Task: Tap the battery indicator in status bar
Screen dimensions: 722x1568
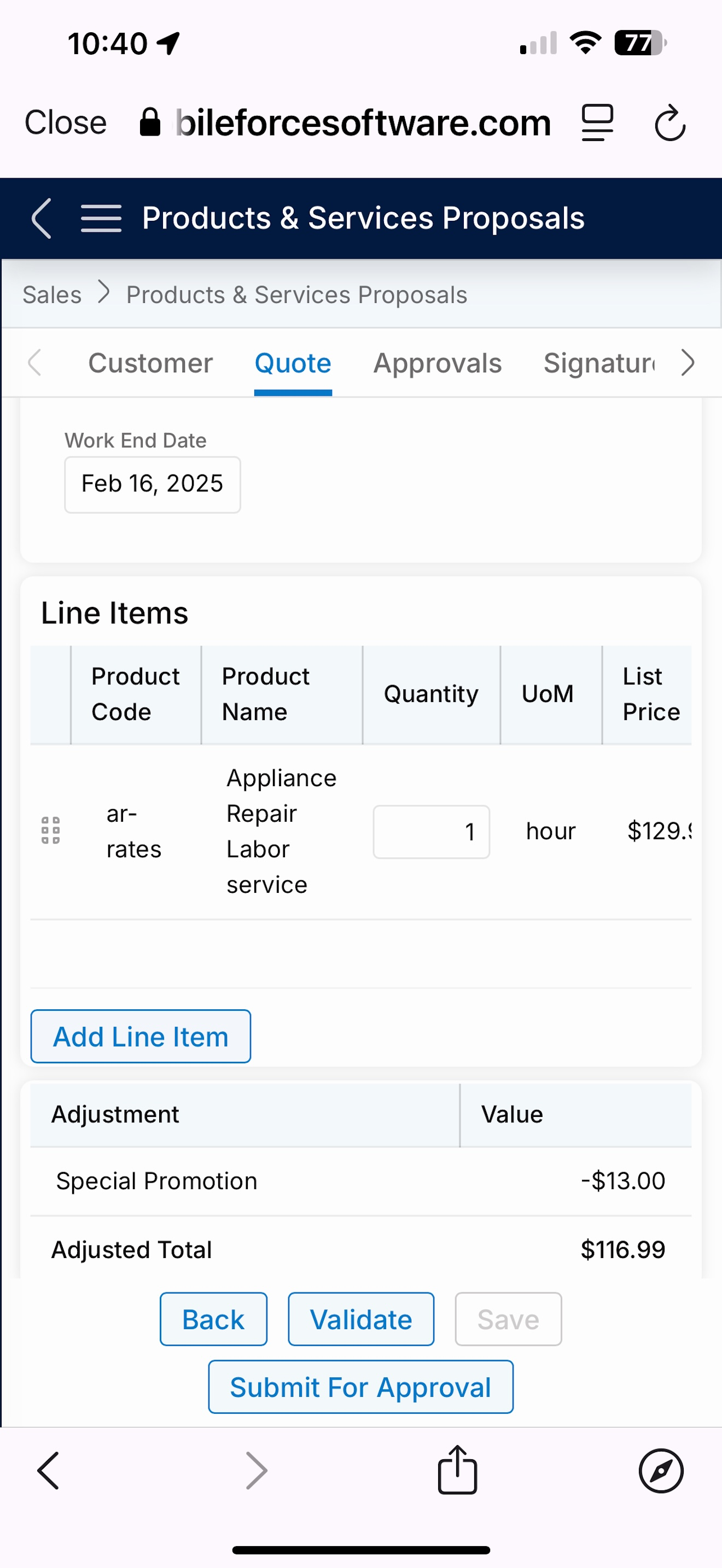Action: point(641,43)
